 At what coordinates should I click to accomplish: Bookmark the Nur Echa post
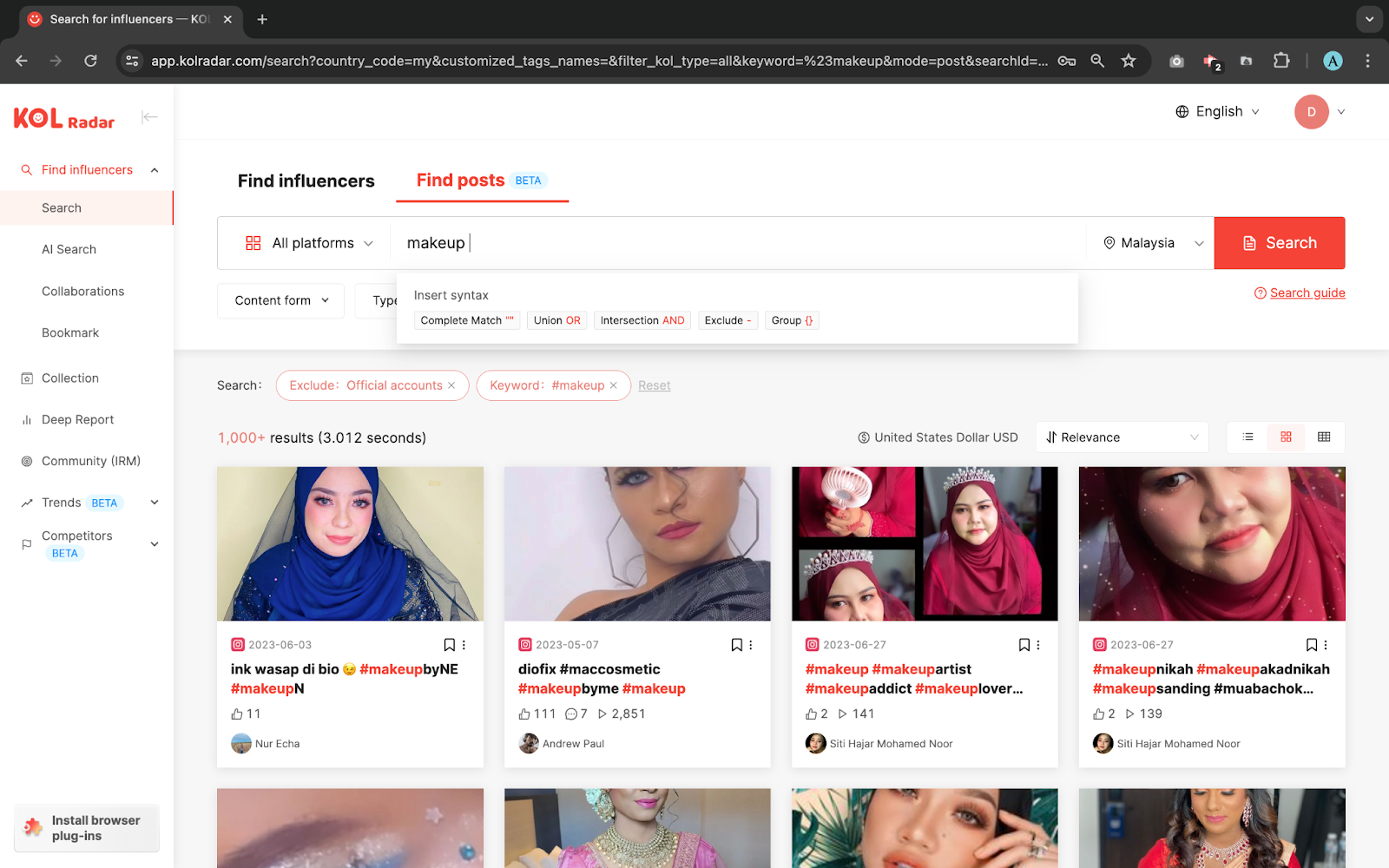[449, 645]
